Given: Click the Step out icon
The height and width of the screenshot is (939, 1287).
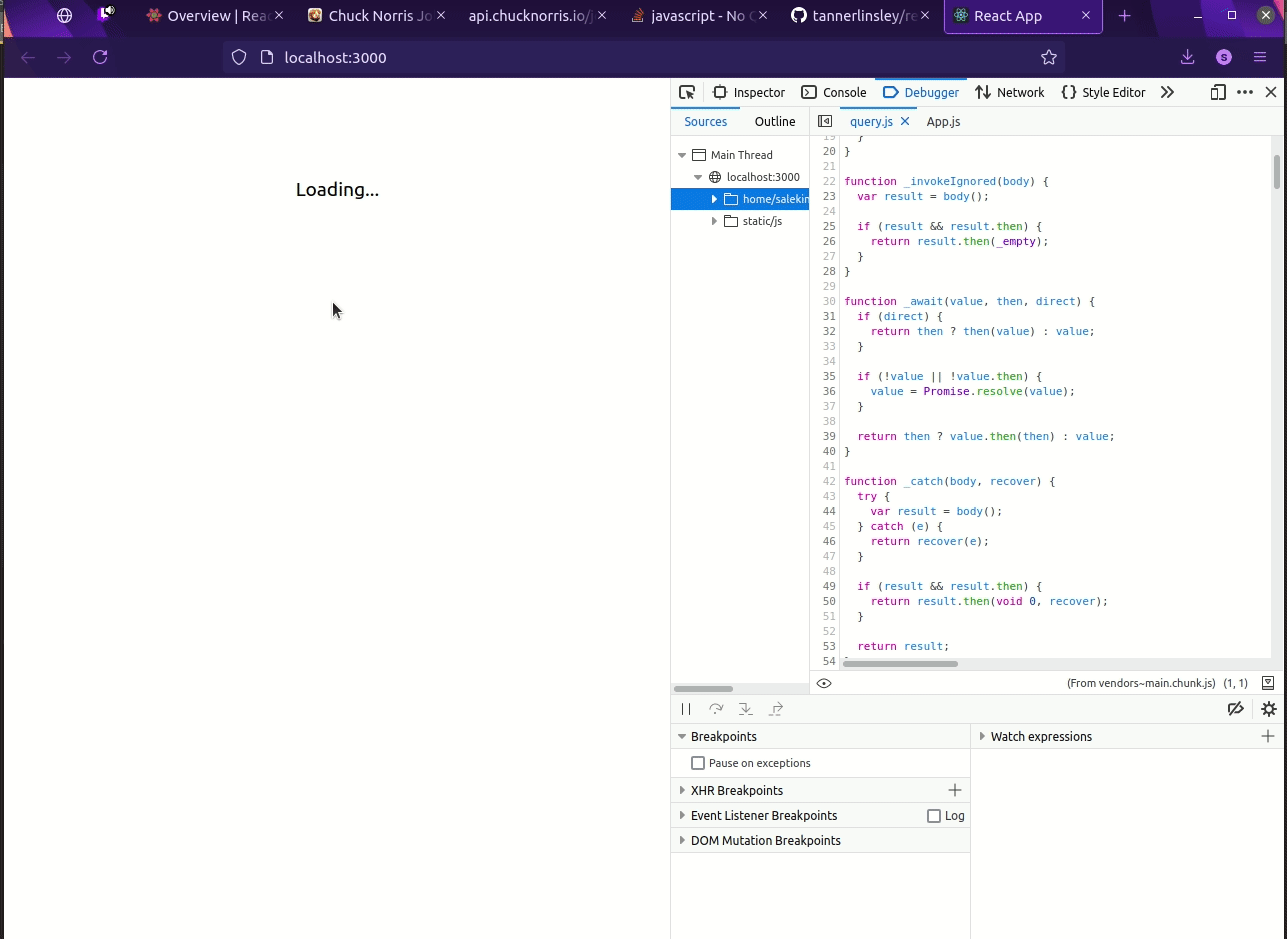Looking at the screenshot, I should pos(776,709).
